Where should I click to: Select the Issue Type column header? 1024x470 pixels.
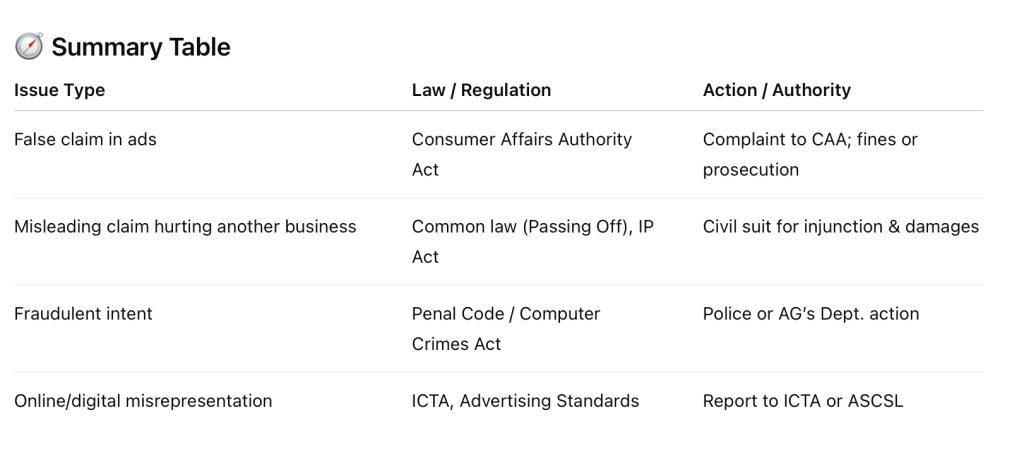point(59,90)
